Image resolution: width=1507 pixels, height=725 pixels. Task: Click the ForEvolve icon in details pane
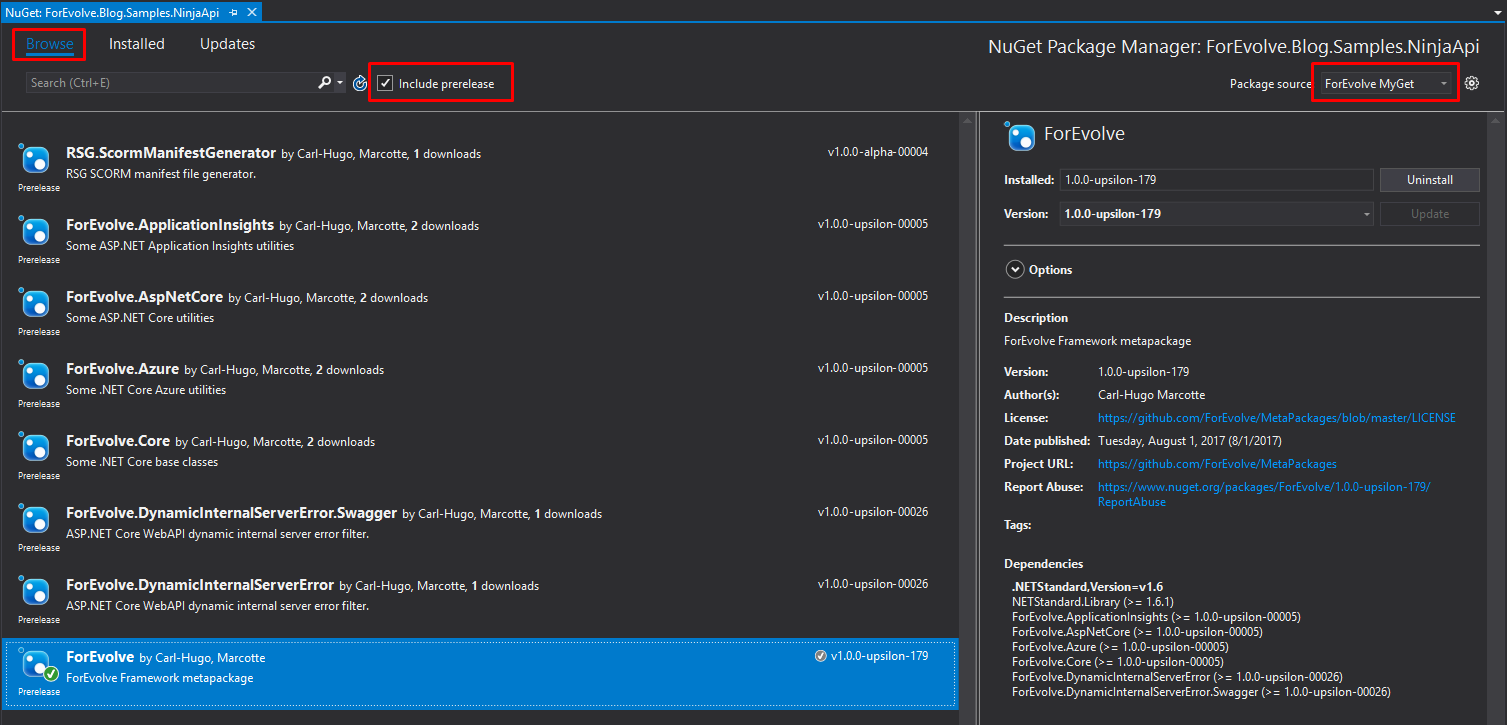(1020, 135)
